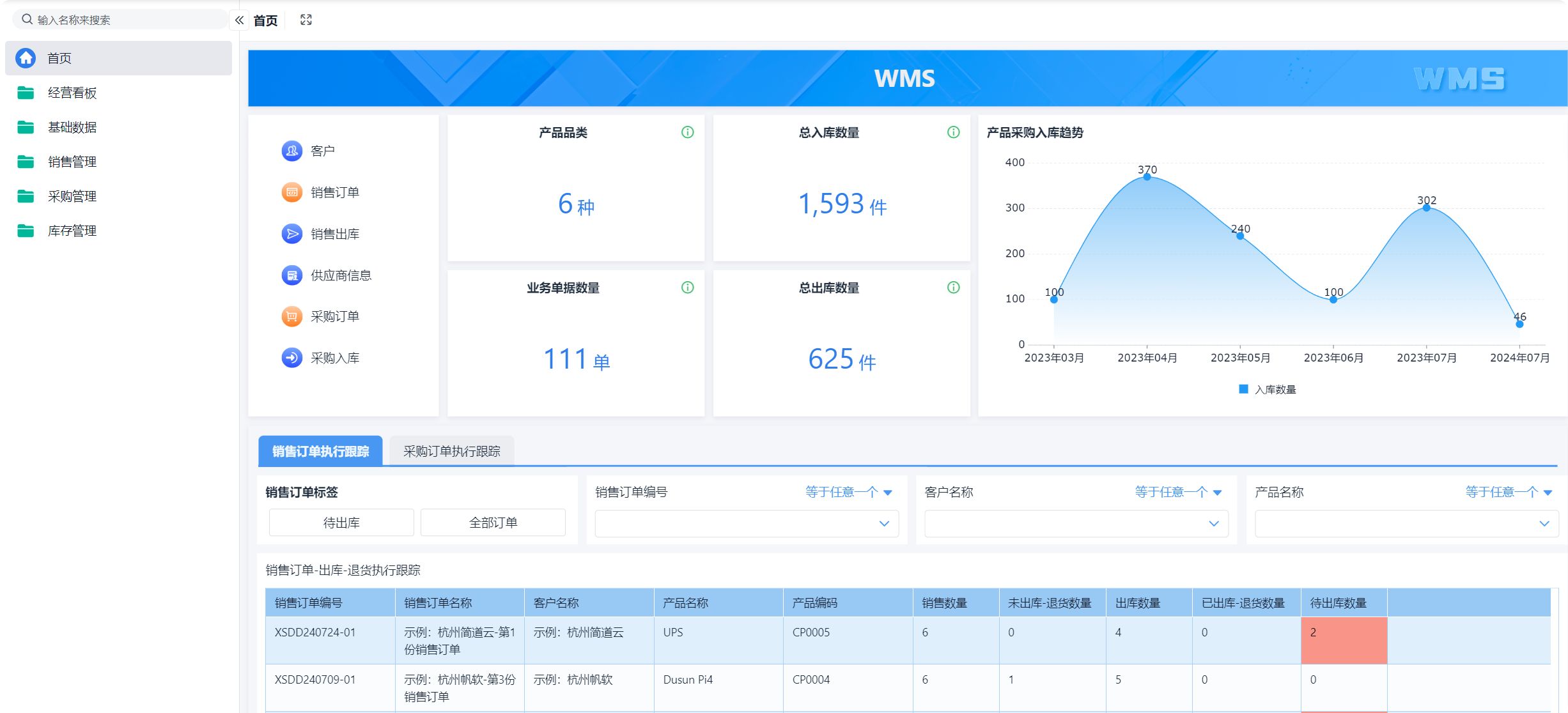Expand the 产品名称 value dropdown

[1406, 523]
